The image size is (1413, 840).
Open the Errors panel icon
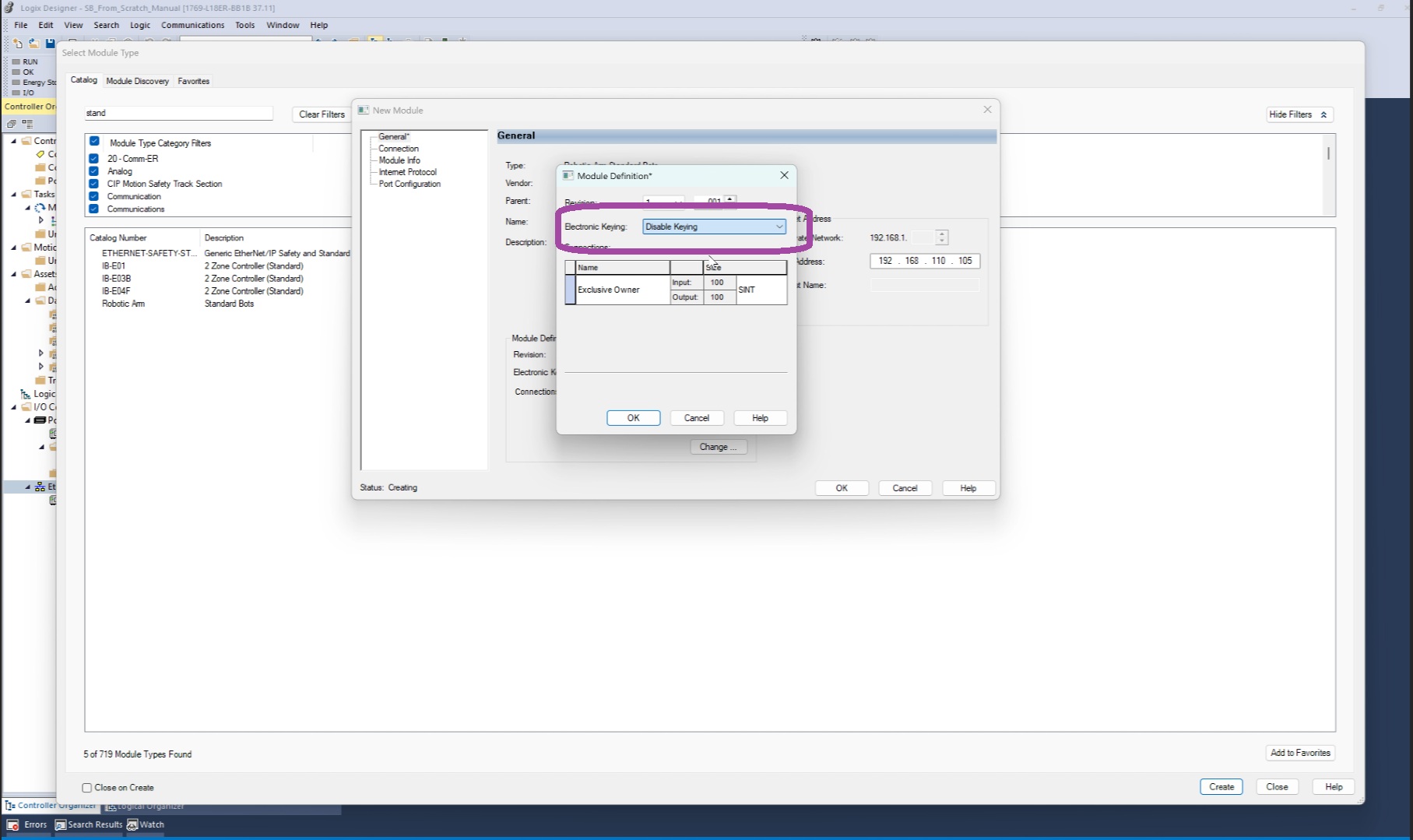pyautogui.click(x=12, y=825)
